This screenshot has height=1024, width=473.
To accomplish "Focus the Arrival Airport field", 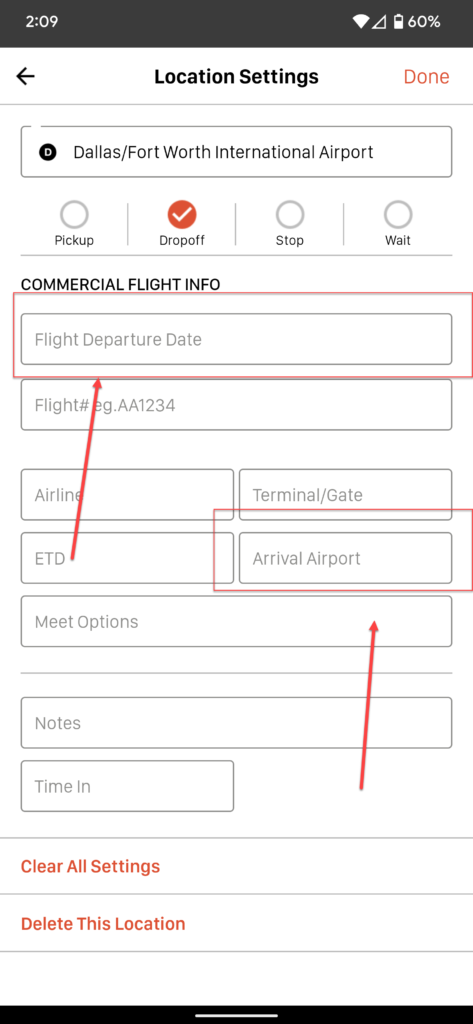I will pyautogui.click(x=346, y=558).
